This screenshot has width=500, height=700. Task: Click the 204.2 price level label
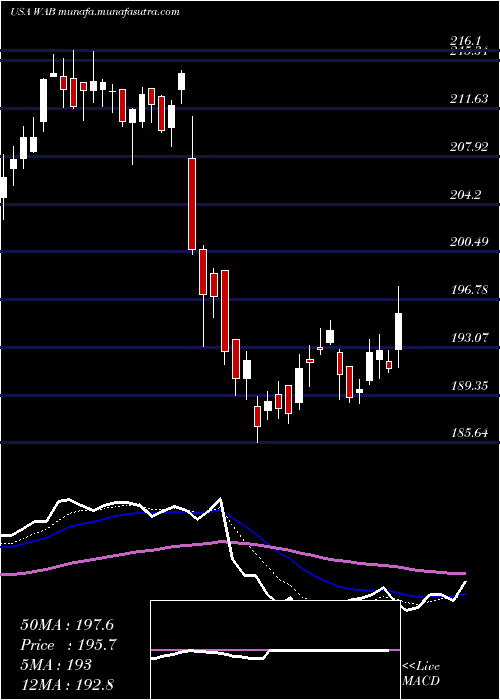point(466,194)
